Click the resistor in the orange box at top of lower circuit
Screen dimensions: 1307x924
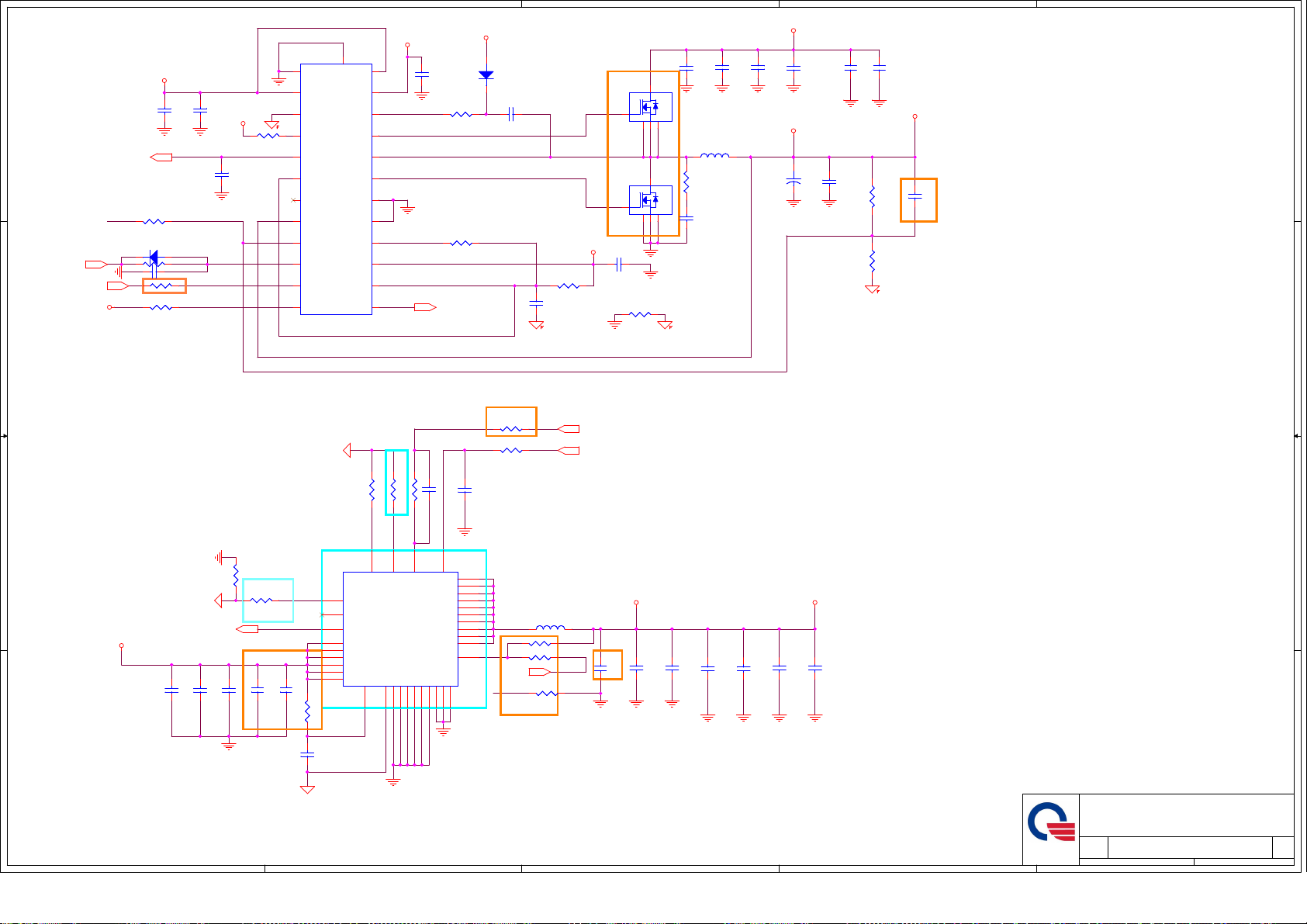tap(510, 429)
